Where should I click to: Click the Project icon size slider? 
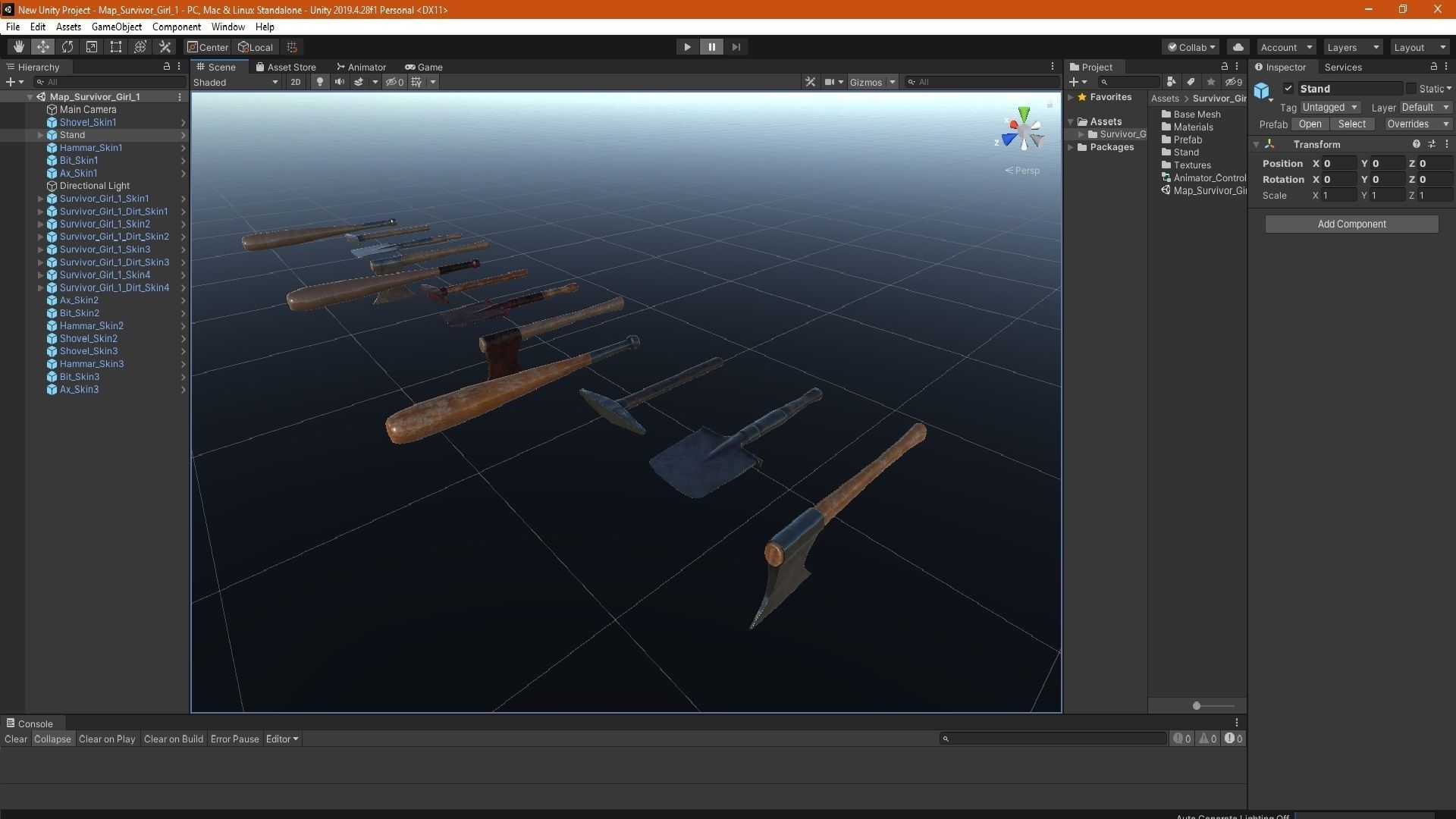pyautogui.click(x=1197, y=706)
